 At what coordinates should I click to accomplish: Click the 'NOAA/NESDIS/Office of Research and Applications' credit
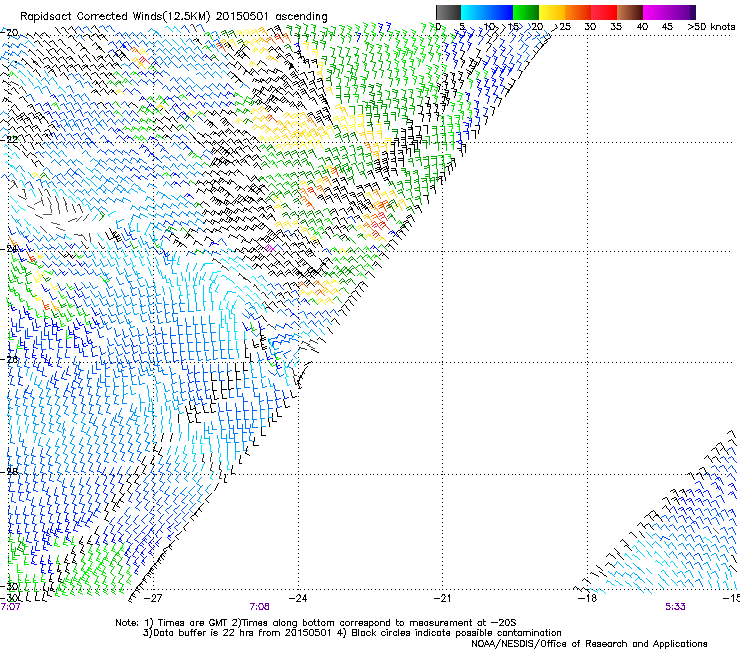(589, 643)
